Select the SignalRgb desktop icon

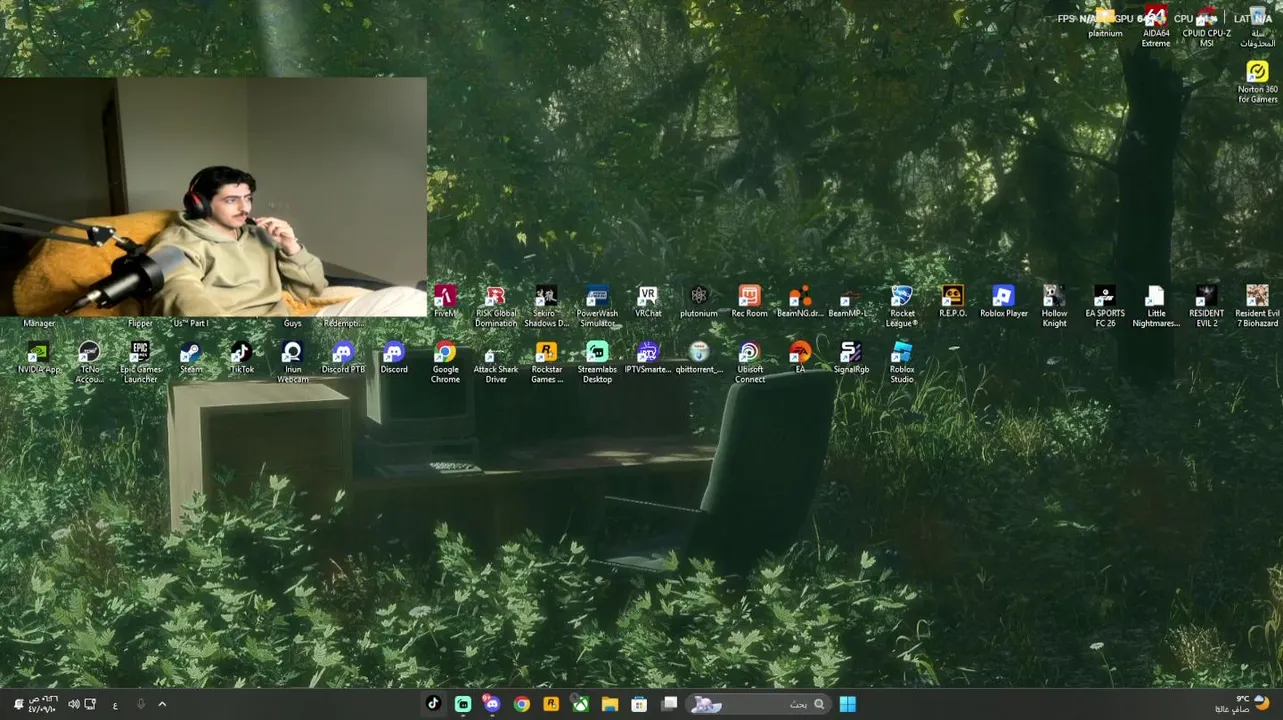[851, 352]
